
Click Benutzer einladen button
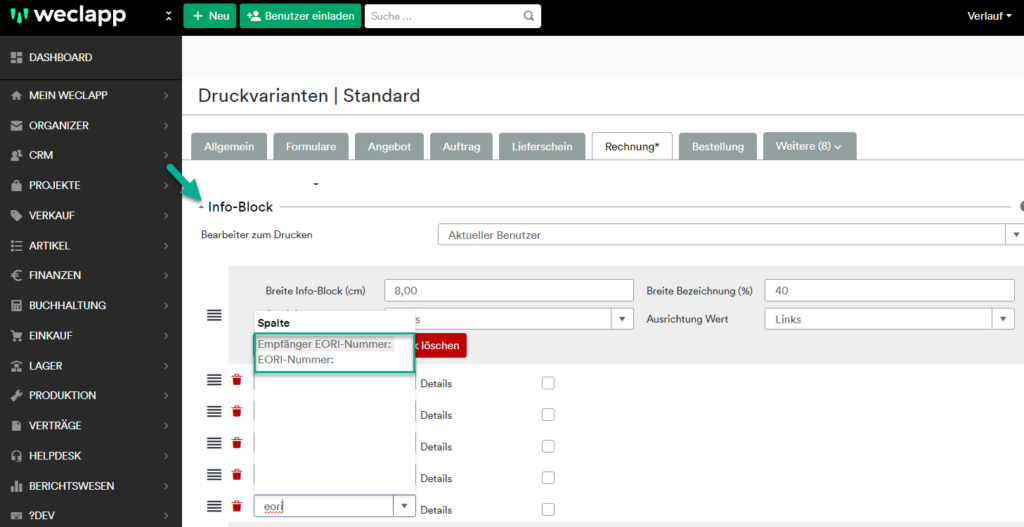pos(300,16)
